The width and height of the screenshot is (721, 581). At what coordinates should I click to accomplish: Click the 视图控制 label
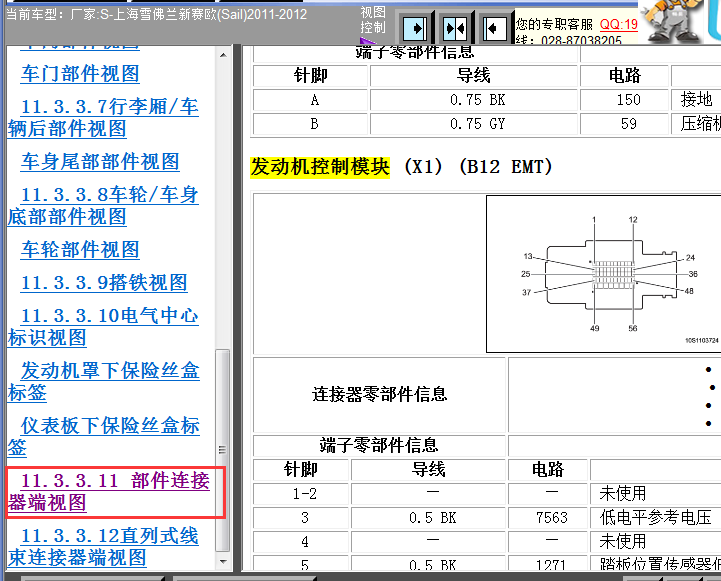click(x=372, y=20)
